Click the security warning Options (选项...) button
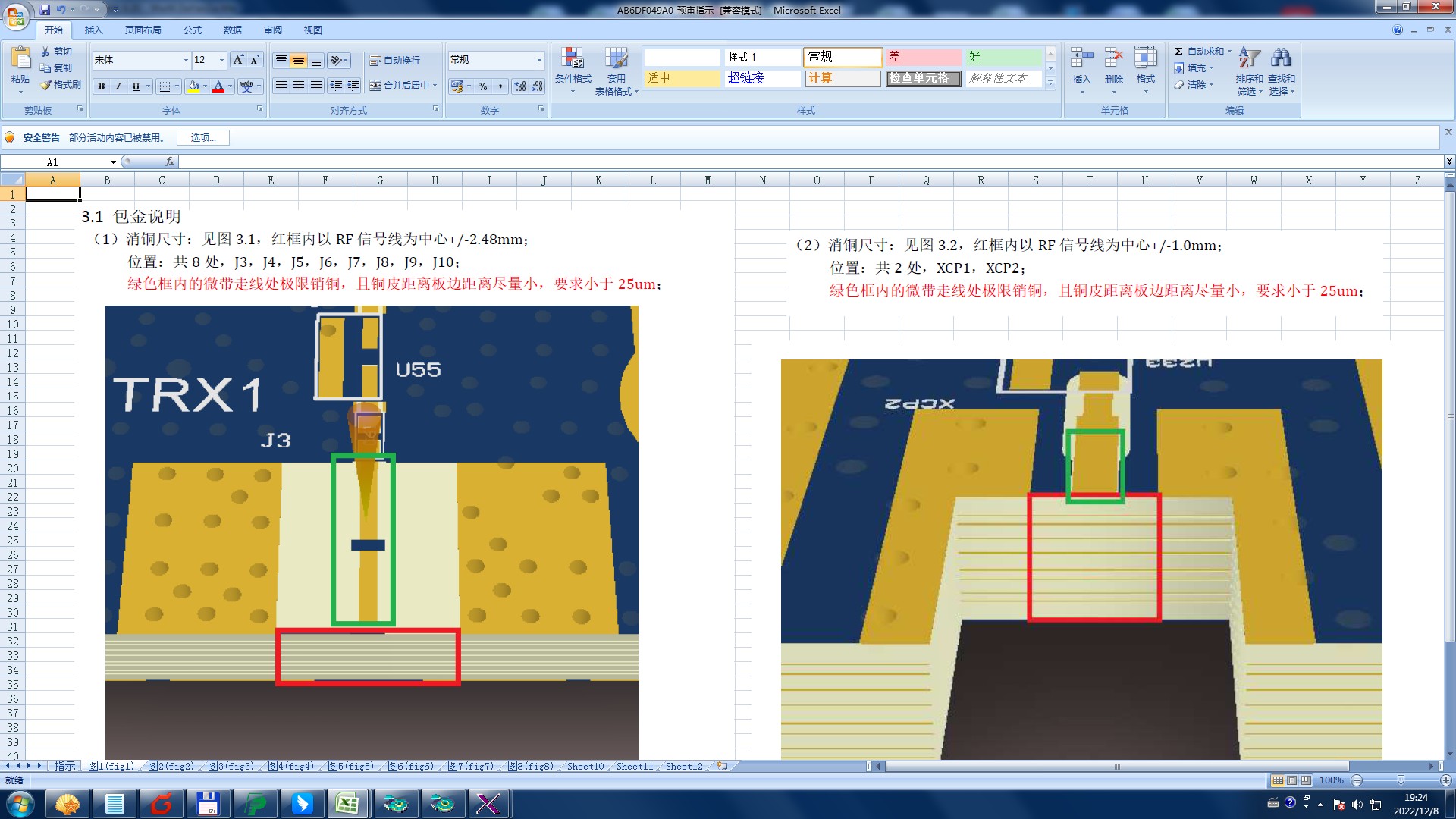1456x819 pixels. 203,138
